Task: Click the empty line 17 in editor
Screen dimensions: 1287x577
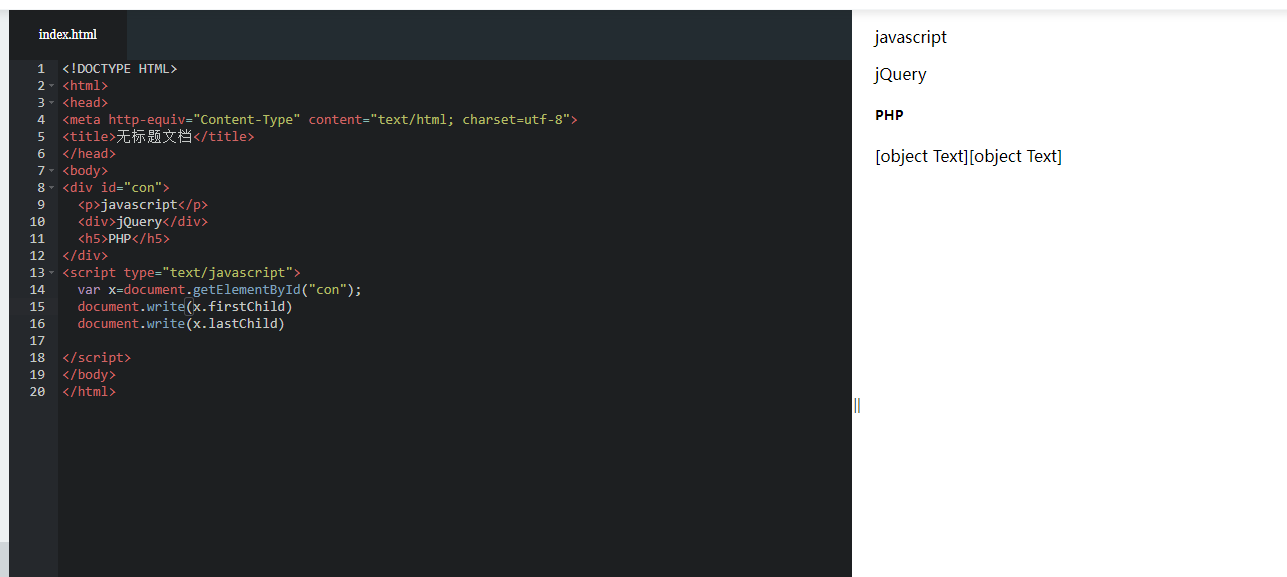Action: [300, 341]
